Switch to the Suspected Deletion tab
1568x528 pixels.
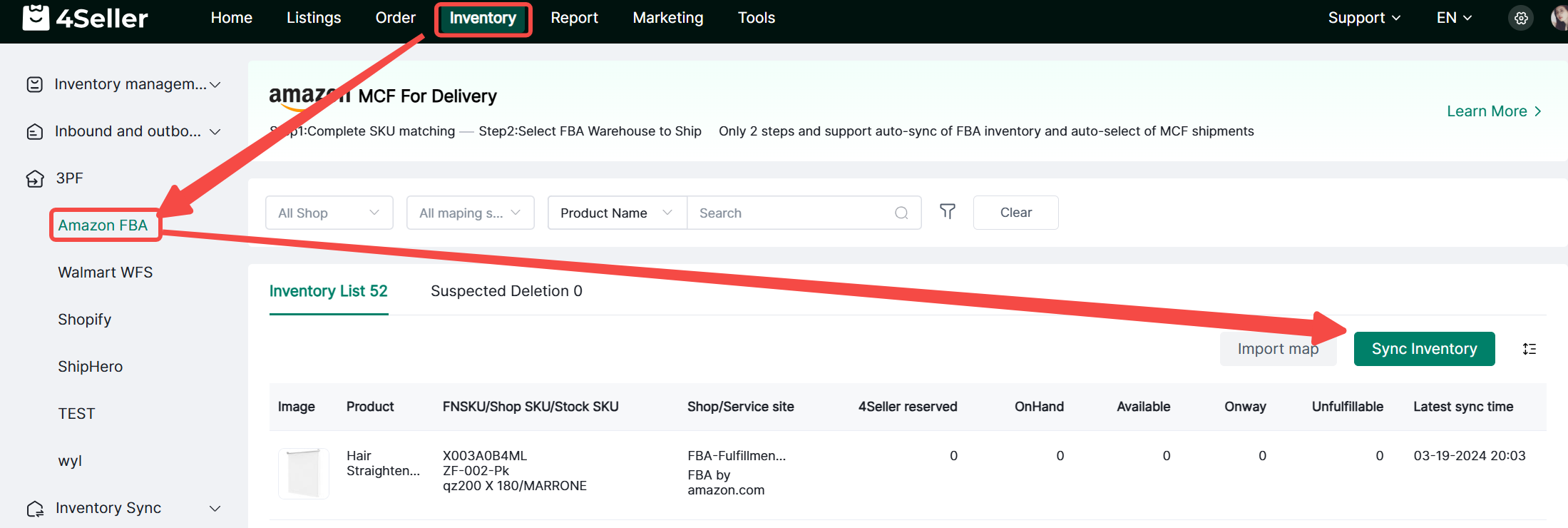tap(506, 291)
